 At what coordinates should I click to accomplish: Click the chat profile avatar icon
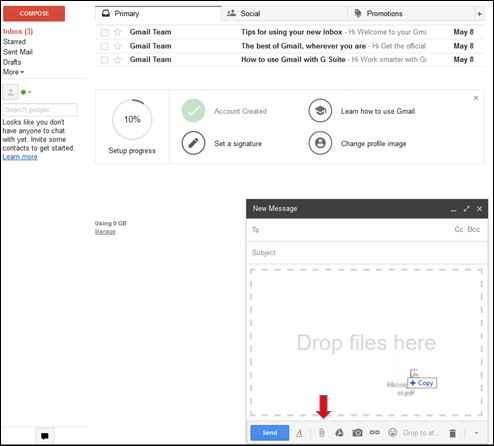click(x=10, y=92)
